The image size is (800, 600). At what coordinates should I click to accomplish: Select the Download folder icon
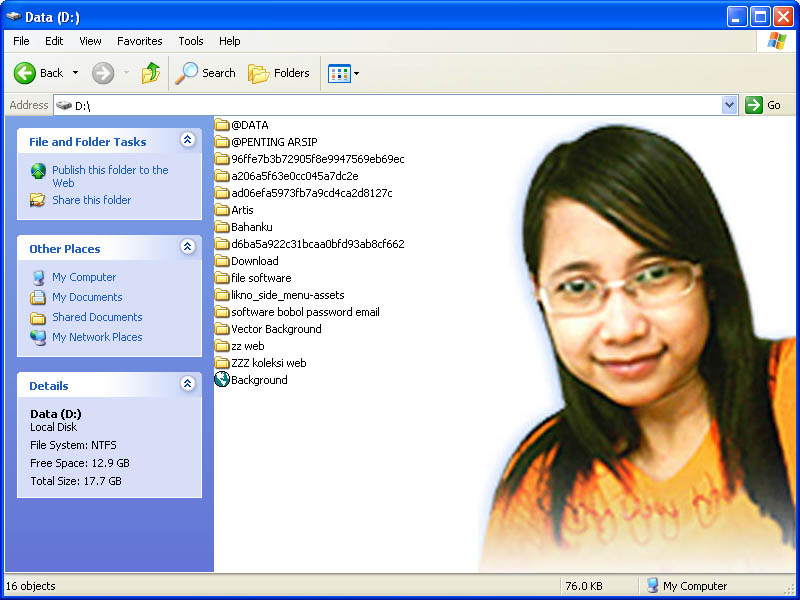click(222, 261)
